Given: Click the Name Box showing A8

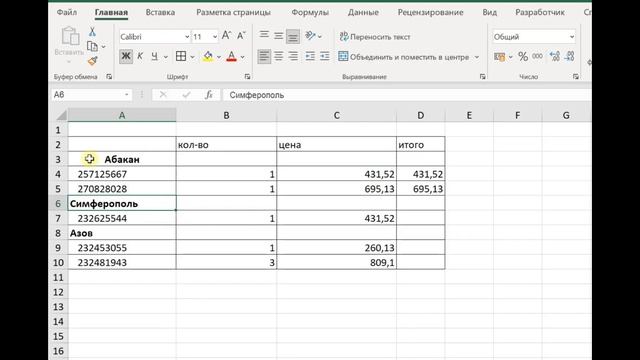Looking at the screenshot, I should 87,95.
